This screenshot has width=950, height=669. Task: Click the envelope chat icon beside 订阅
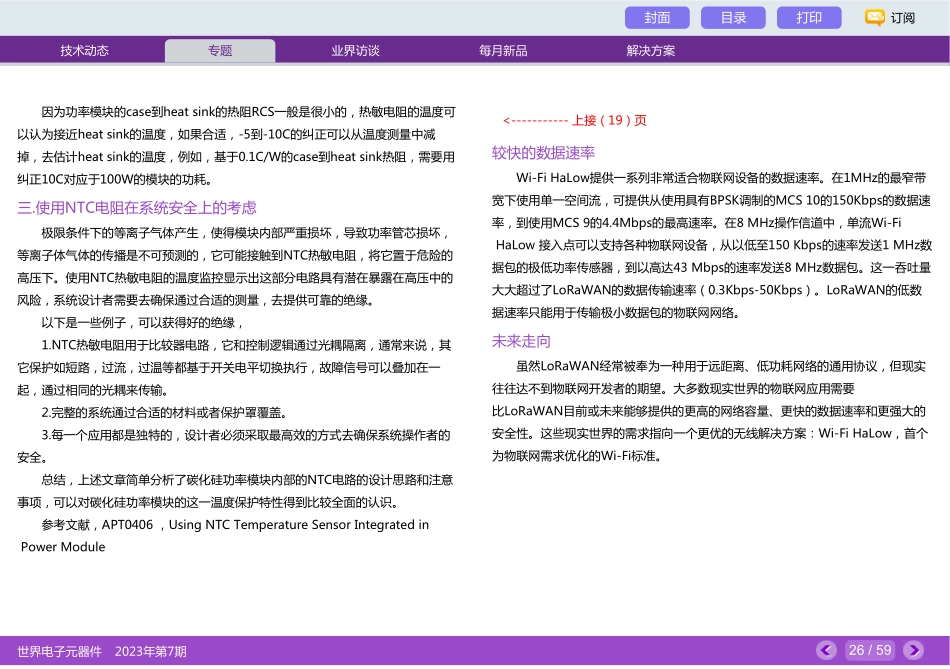tap(873, 17)
